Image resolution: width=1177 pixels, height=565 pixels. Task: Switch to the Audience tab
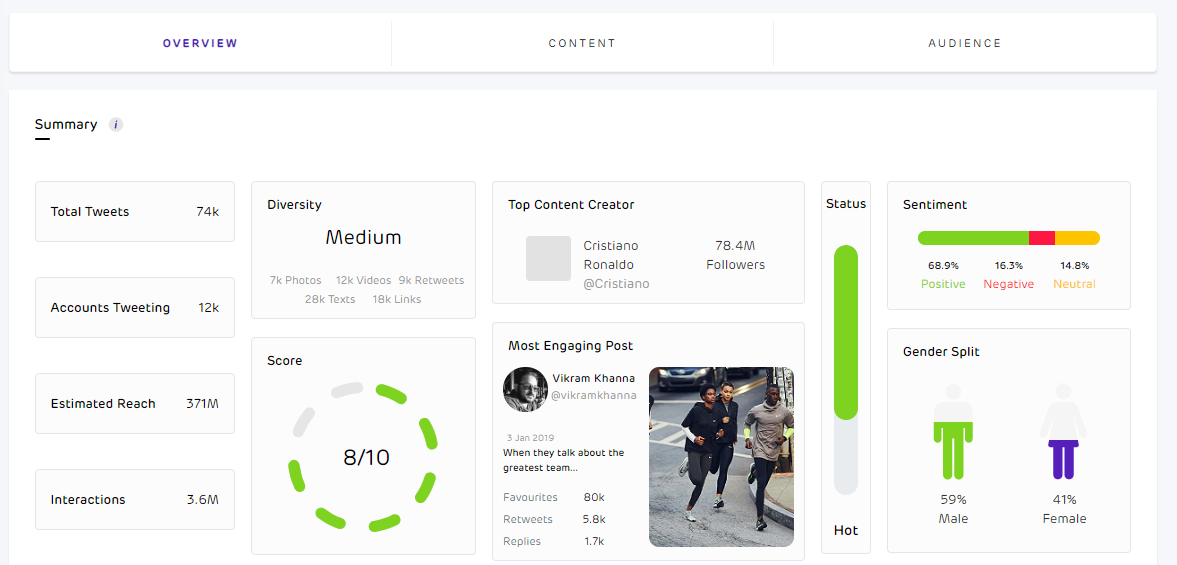point(965,44)
